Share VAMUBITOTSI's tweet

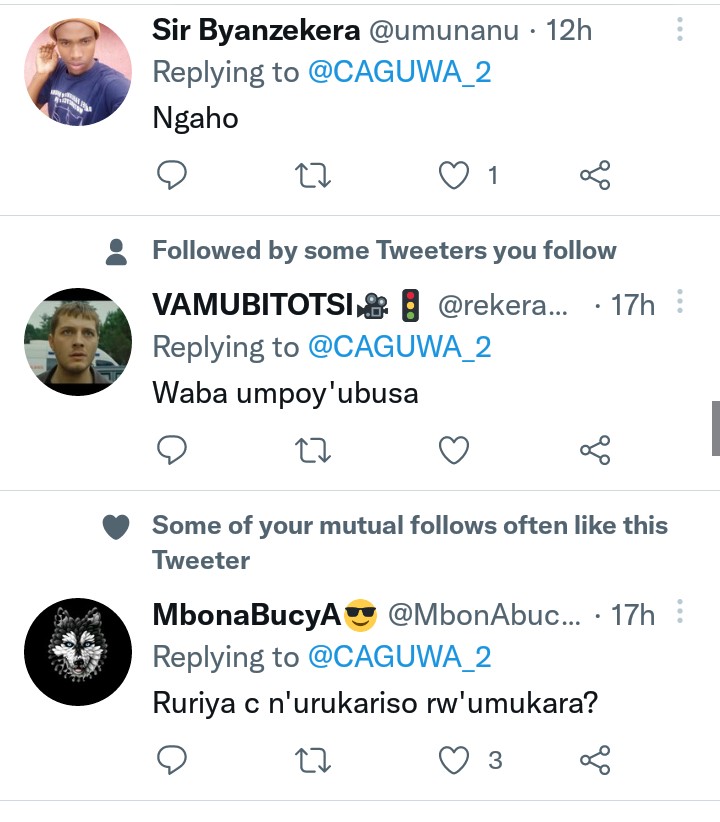coord(595,451)
